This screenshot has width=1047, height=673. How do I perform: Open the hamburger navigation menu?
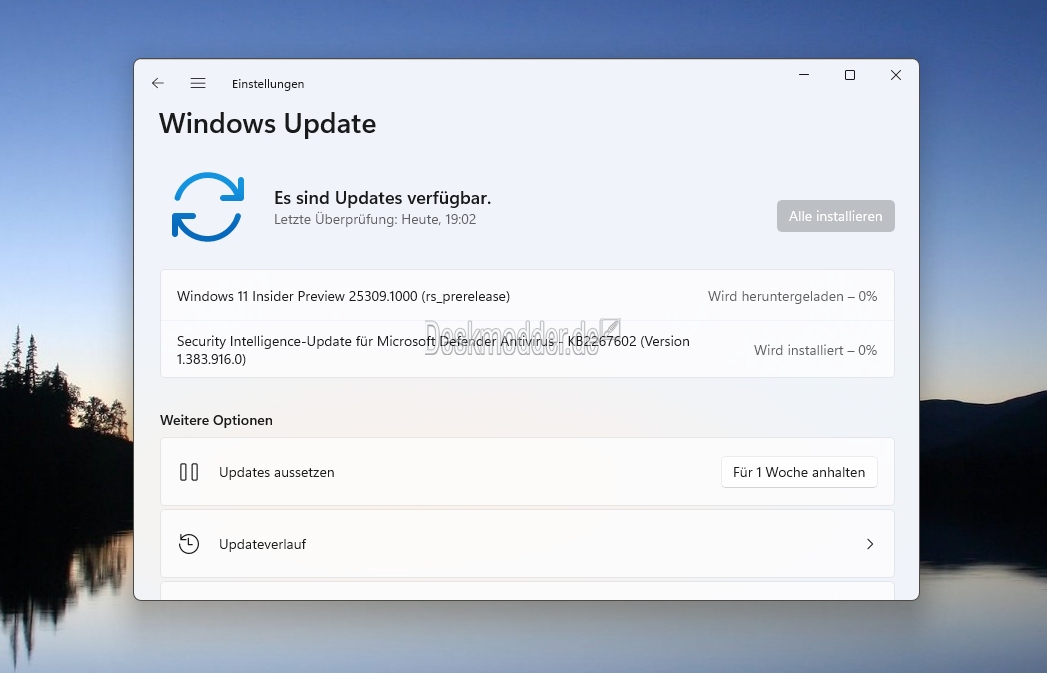click(x=198, y=83)
